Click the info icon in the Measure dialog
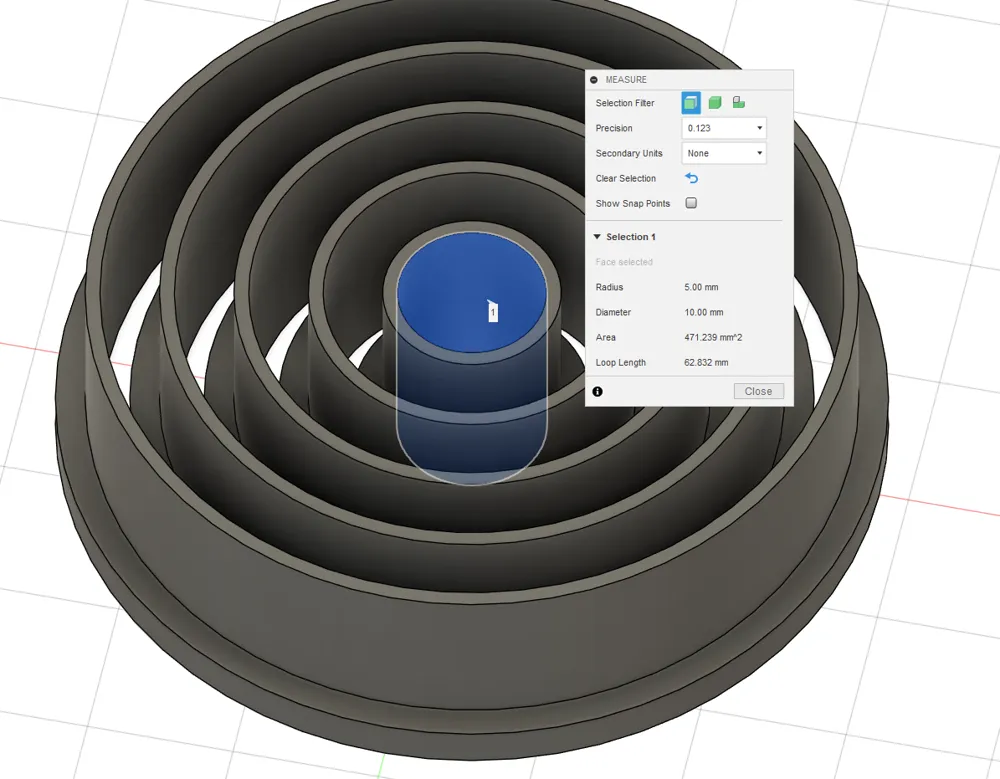Image resolution: width=1000 pixels, height=779 pixels. [597, 391]
